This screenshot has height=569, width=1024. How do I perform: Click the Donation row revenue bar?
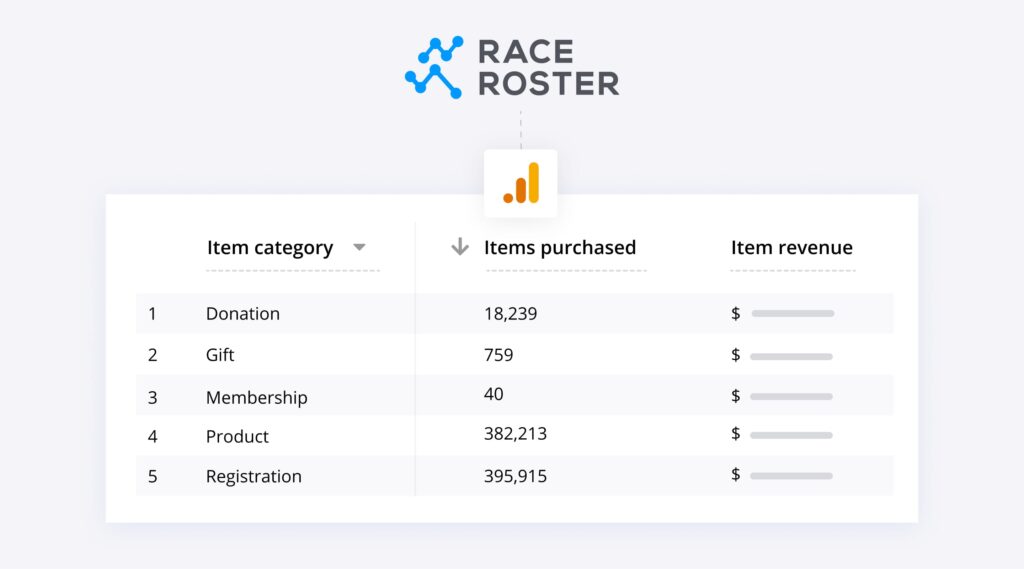(x=792, y=314)
